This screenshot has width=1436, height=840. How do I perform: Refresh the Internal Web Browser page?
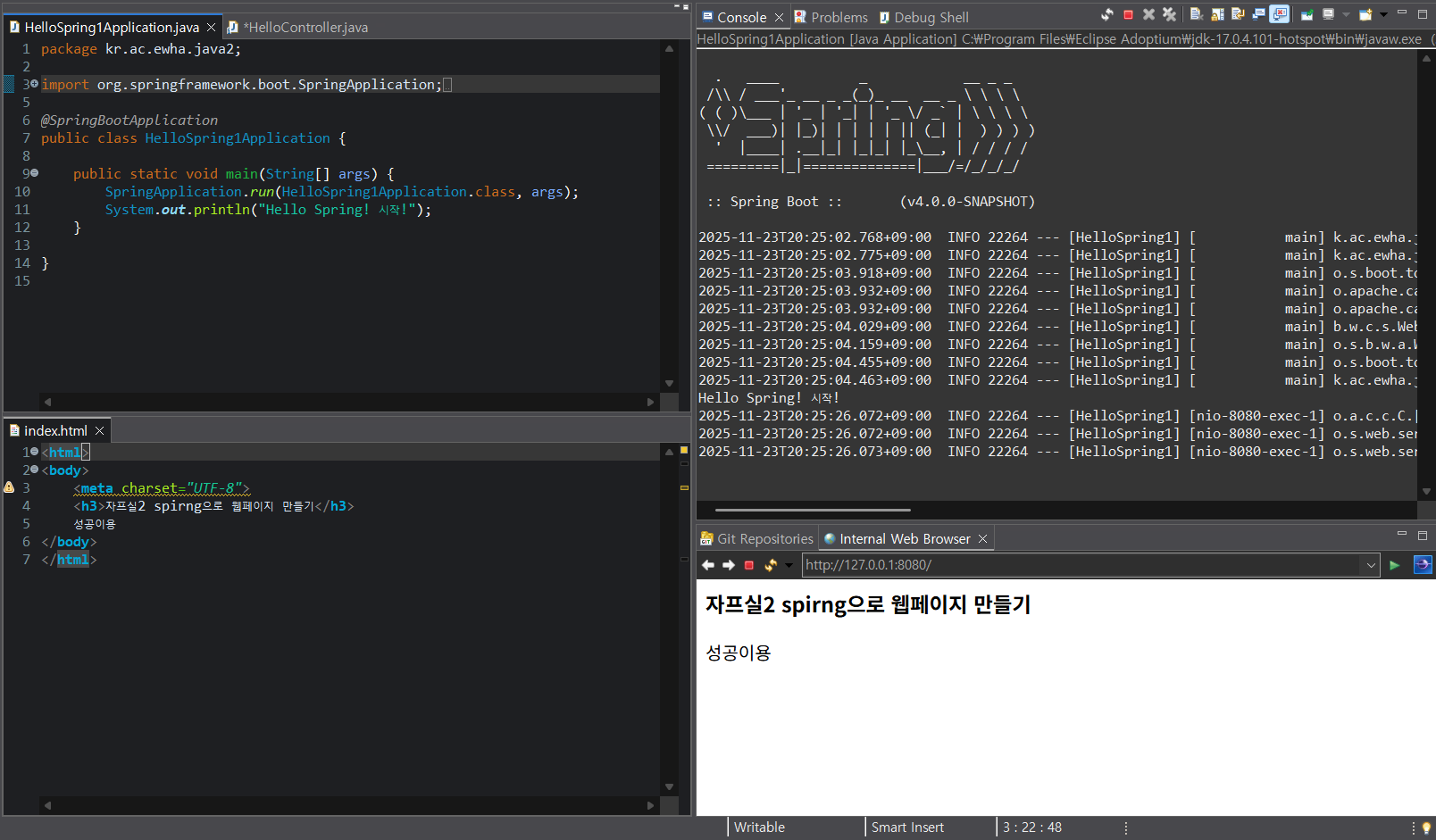[770, 565]
